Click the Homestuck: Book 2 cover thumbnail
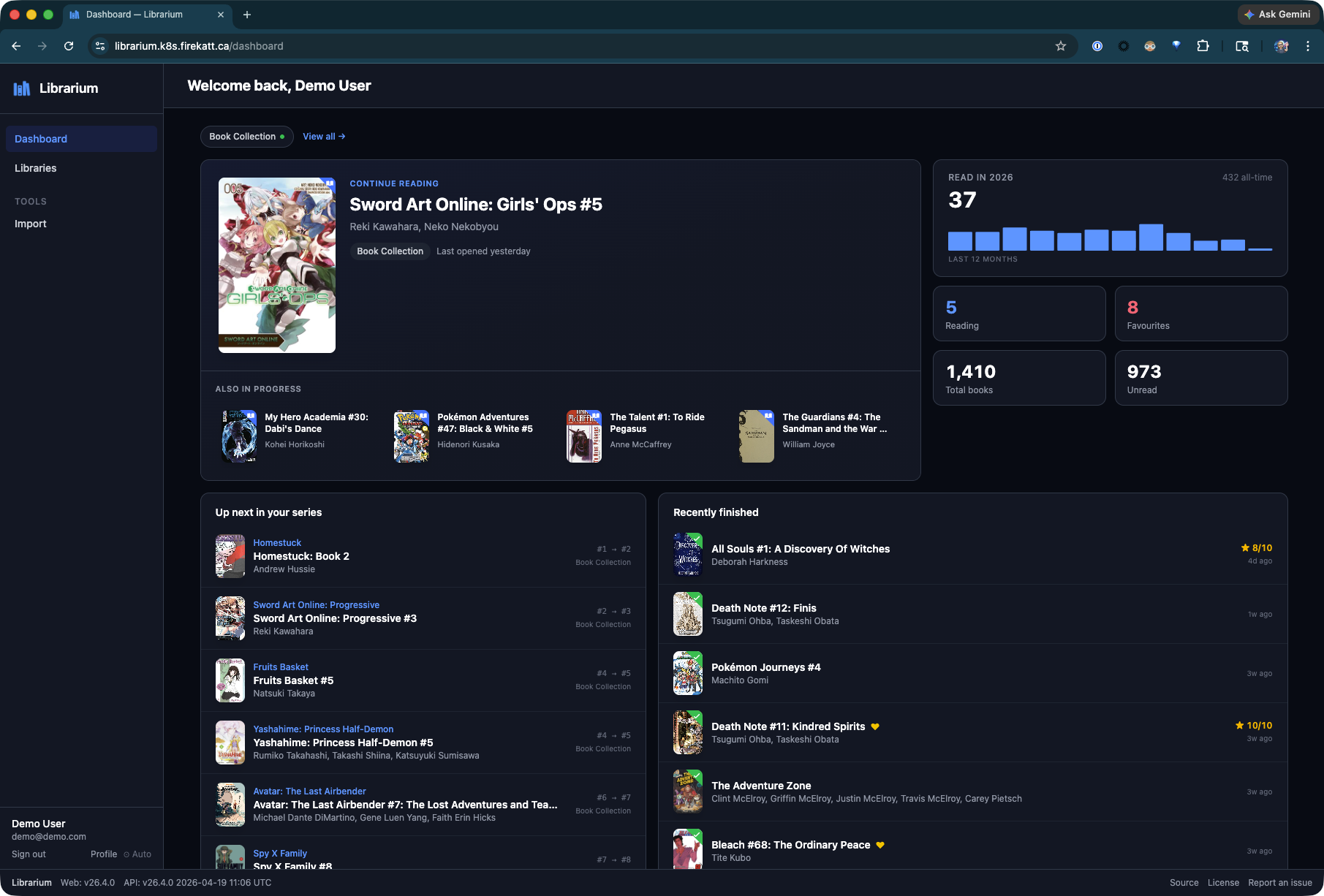 coord(230,556)
